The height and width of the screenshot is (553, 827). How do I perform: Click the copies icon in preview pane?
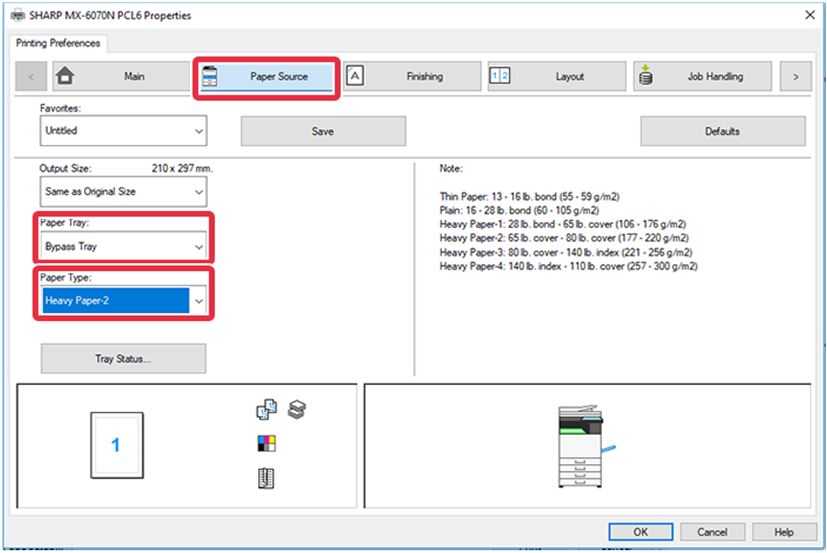265,409
